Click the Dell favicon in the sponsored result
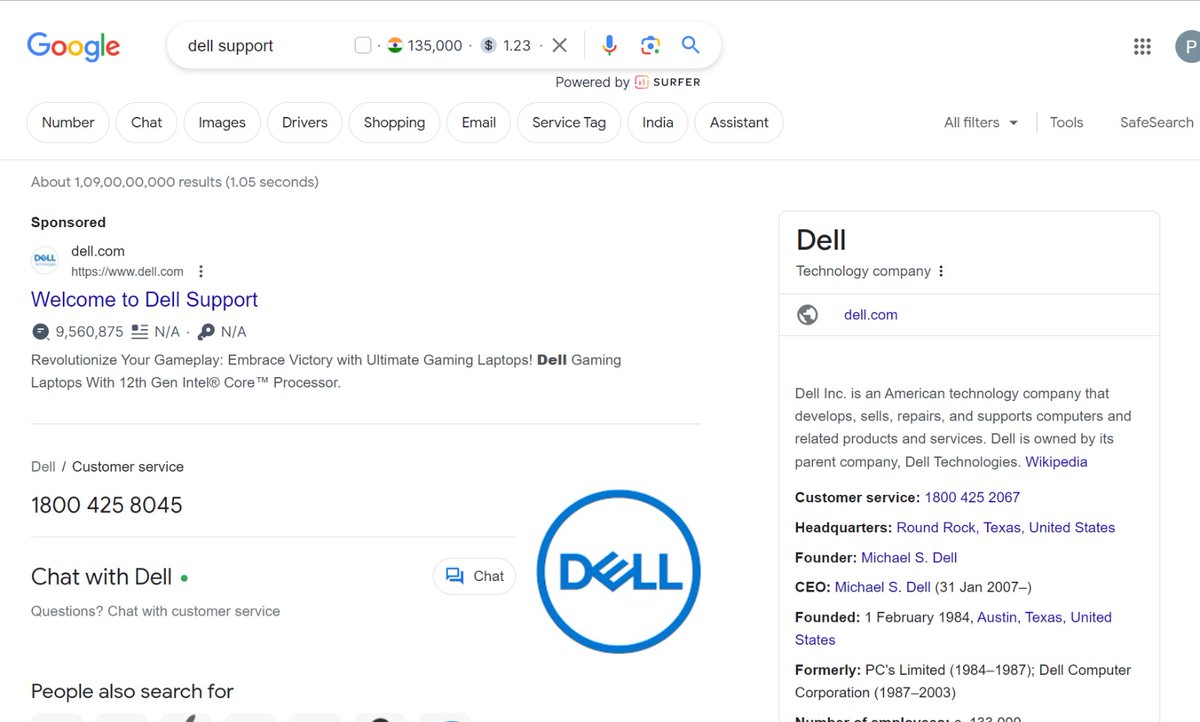 (x=45, y=260)
